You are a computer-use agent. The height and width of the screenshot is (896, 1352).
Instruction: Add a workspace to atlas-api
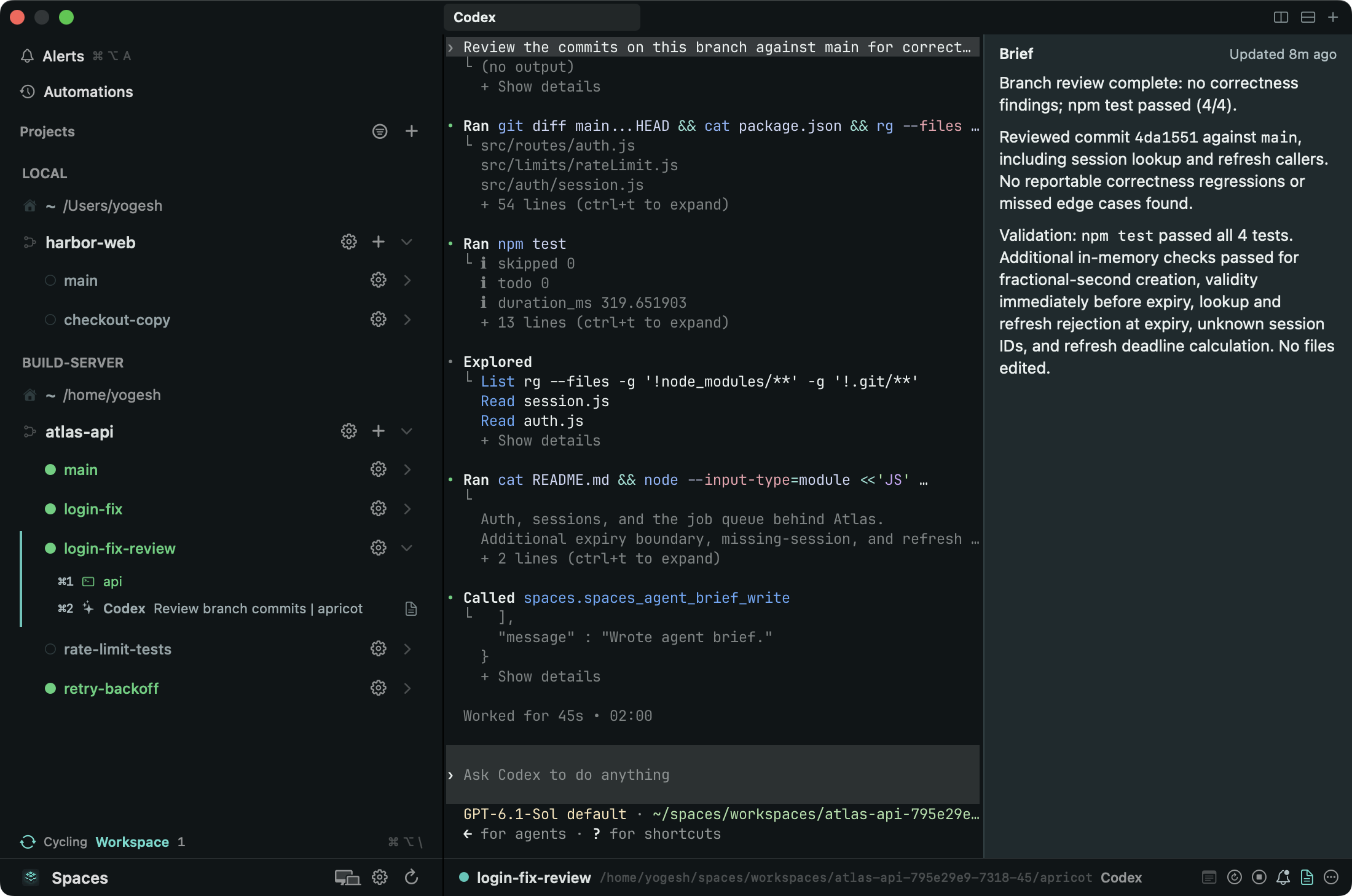tap(379, 431)
